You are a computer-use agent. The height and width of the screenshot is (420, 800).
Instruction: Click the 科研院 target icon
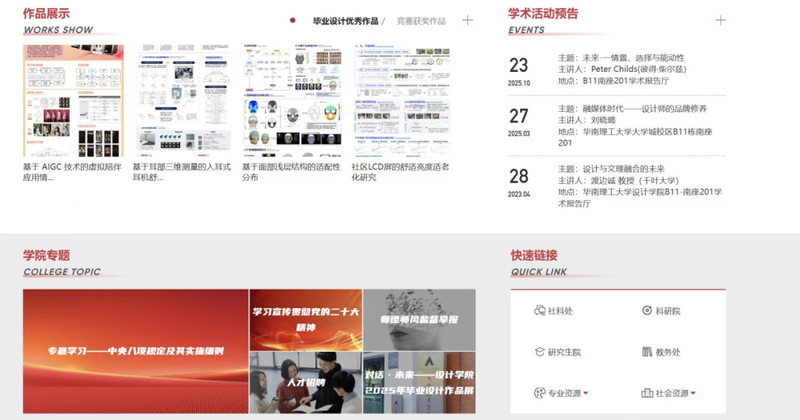[x=647, y=311]
